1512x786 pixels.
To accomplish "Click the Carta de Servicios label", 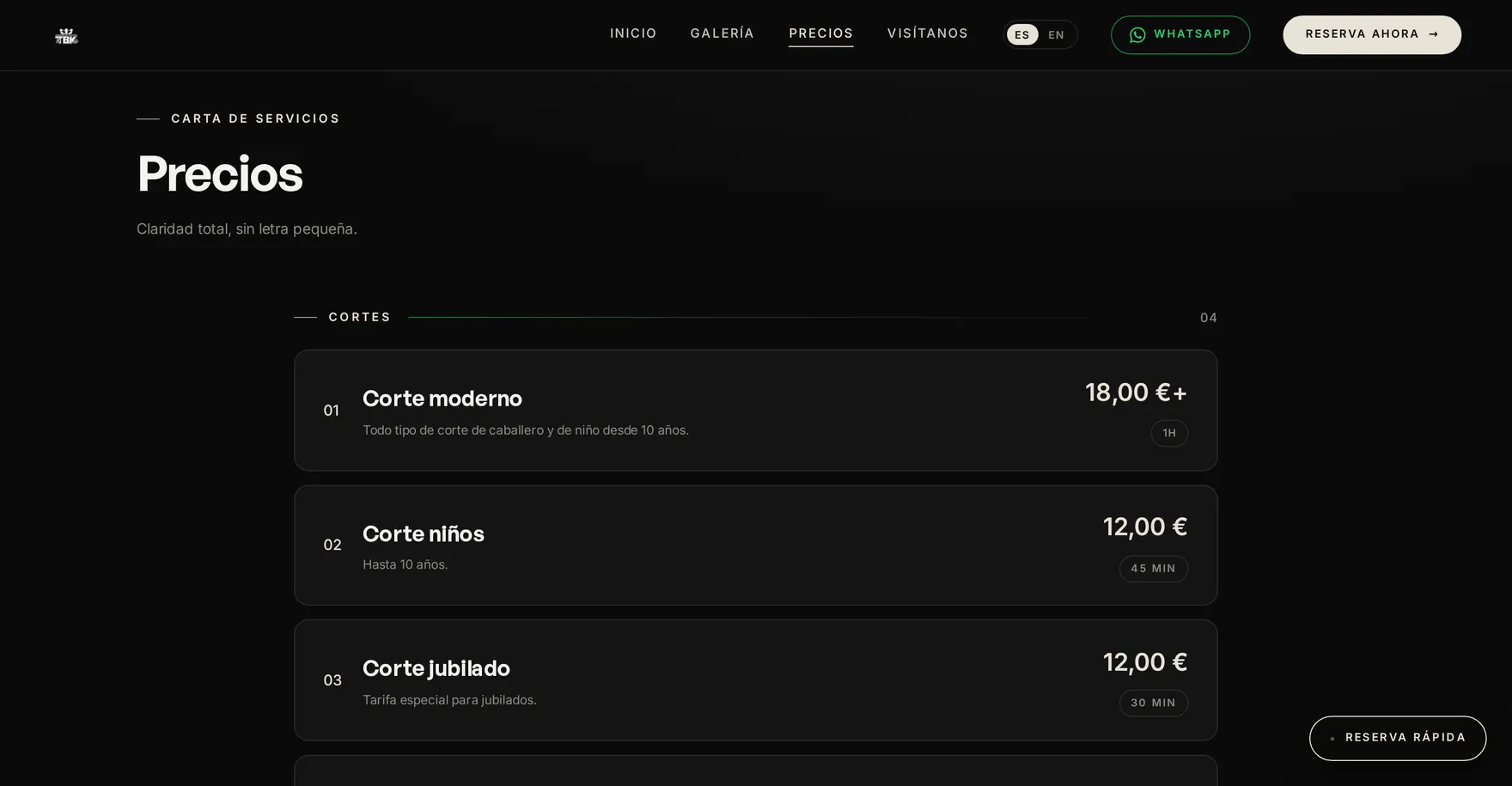I will pyautogui.click(x=255, y=119).
